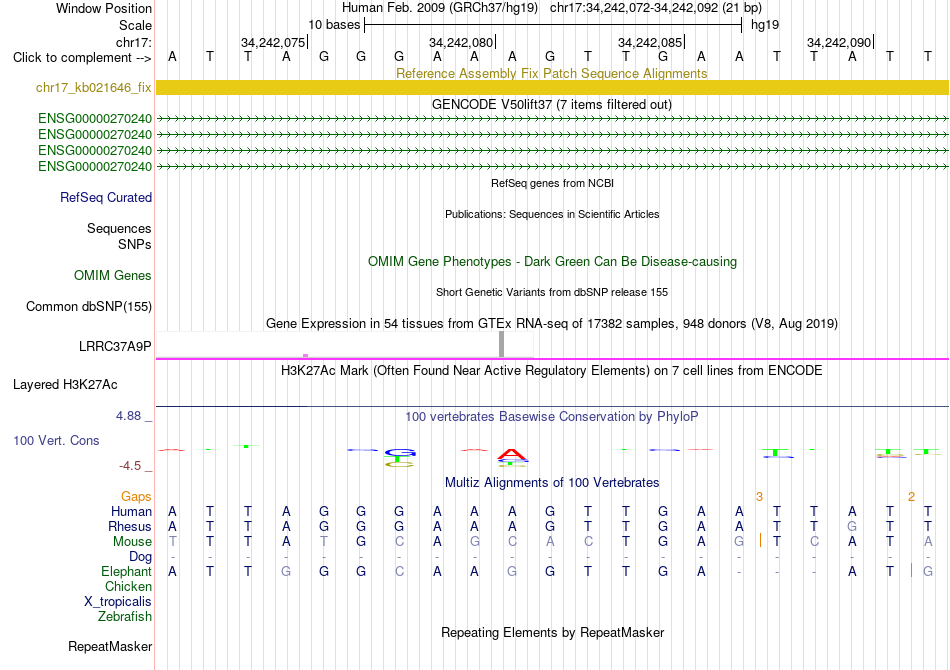Click the H3K27Ac Mark ENCODE track title
The image size is (950, 670).
552,370
